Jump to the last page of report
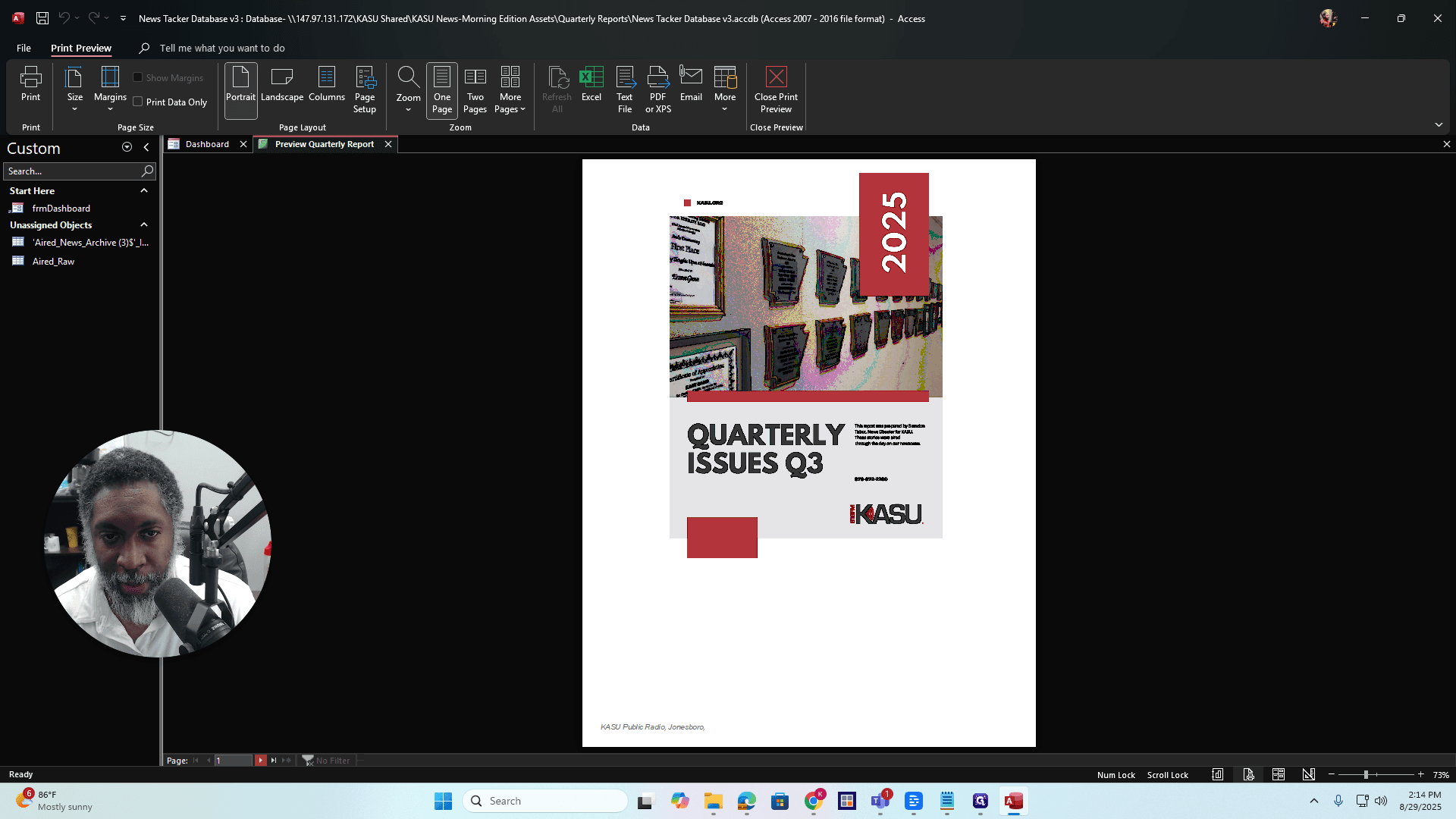Screen dimensions: 1456x819 (x=274, y=761)
